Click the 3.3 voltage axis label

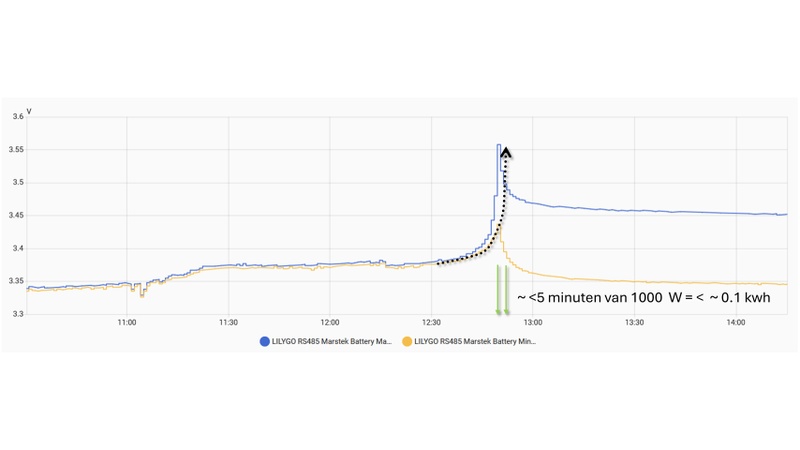click(17, 314)
